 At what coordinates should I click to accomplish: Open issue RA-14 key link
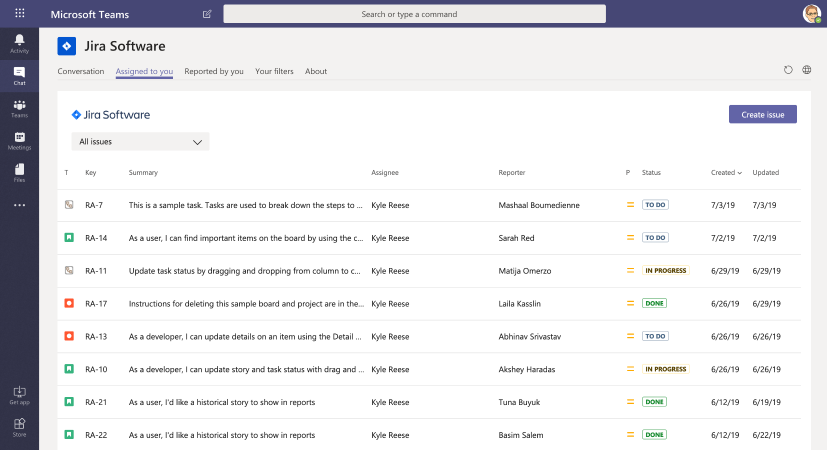[x=96, y=238]
